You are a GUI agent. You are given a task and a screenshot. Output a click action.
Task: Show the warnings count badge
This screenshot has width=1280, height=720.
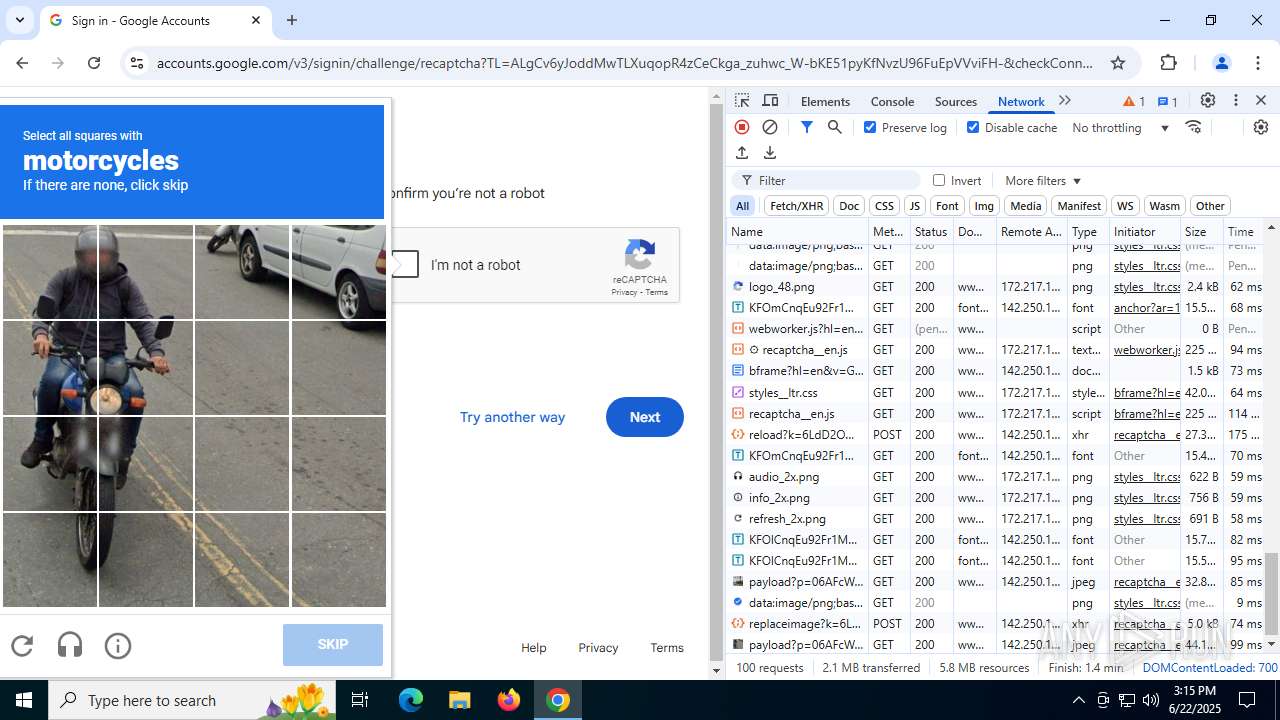[1134, 101]
